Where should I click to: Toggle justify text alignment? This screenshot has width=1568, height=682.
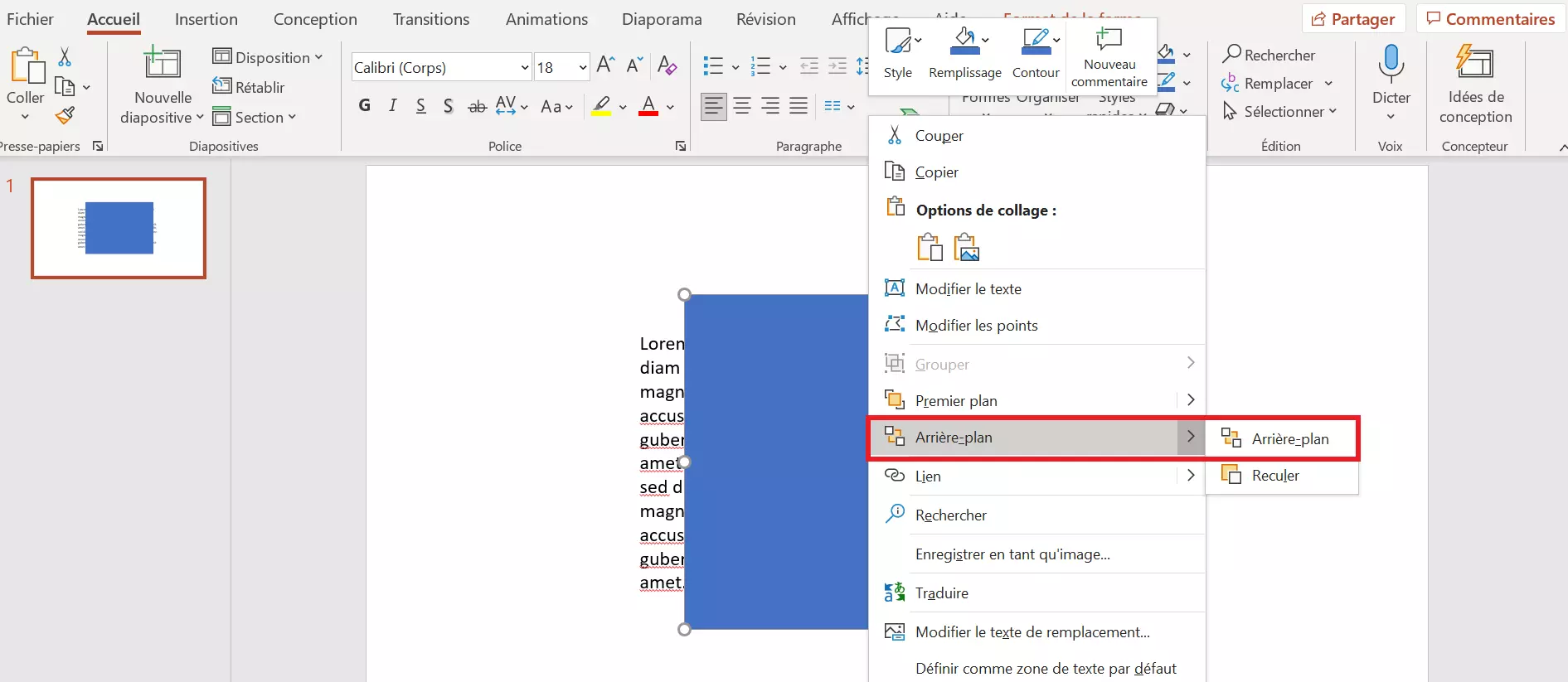pos(799,106)
